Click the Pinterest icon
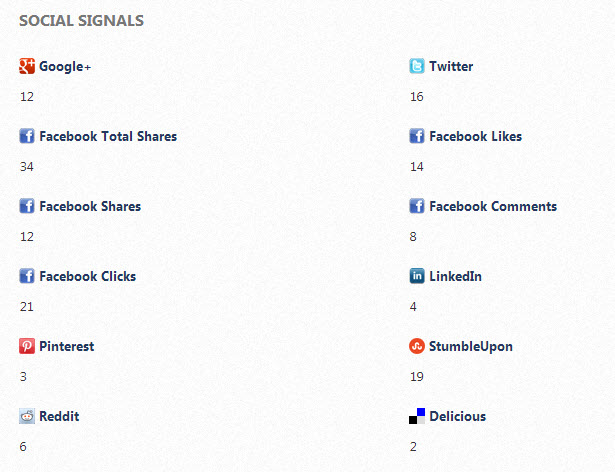 (27, 347)
